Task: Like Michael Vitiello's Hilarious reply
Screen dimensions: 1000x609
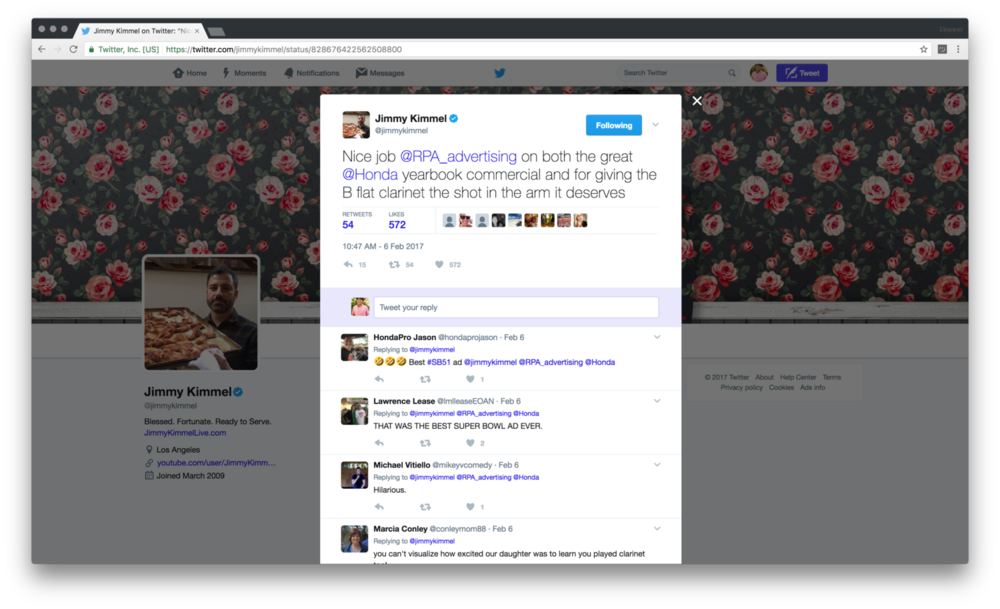Action: pyautogui.click(x=470, y=507)
